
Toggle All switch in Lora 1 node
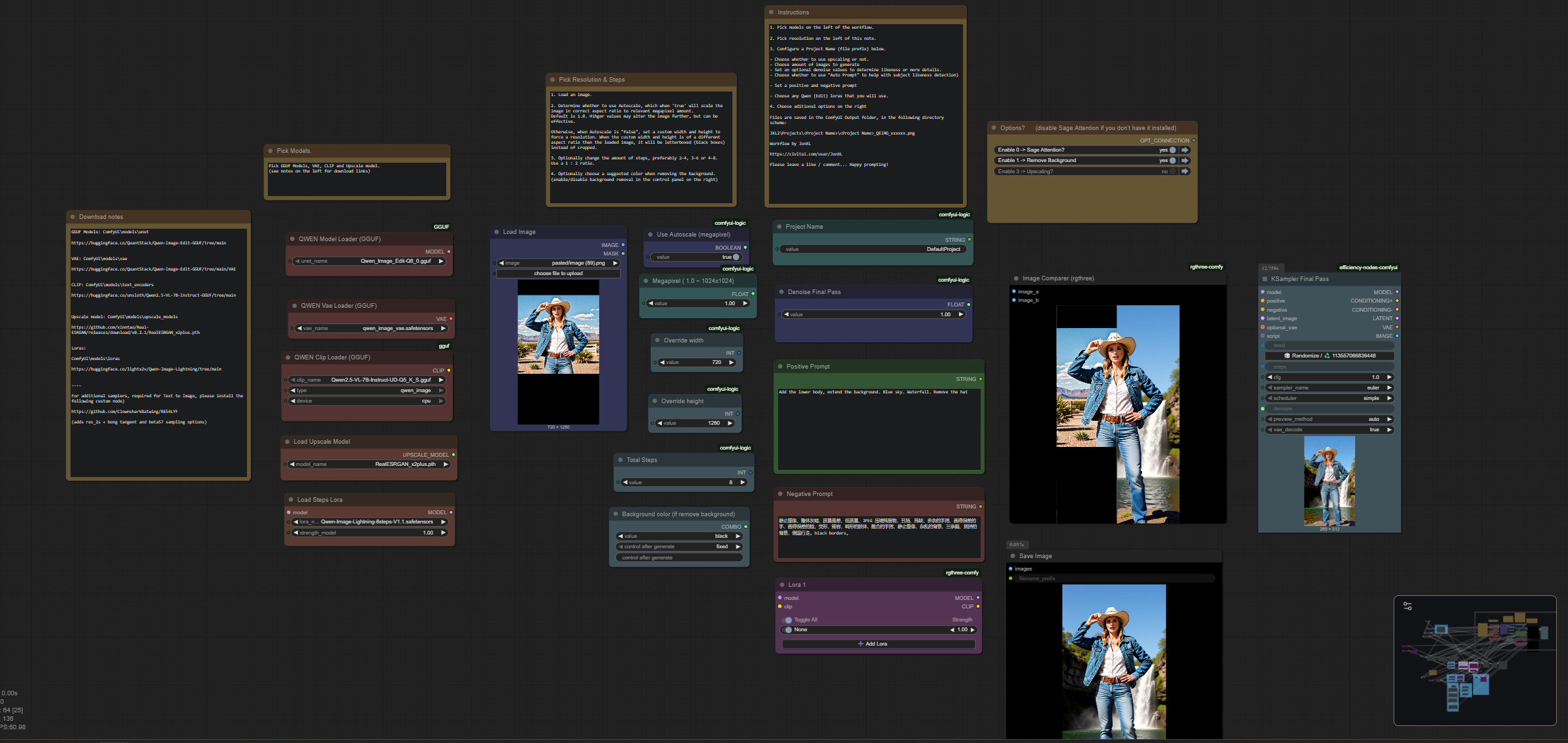(x=788, y=620)
